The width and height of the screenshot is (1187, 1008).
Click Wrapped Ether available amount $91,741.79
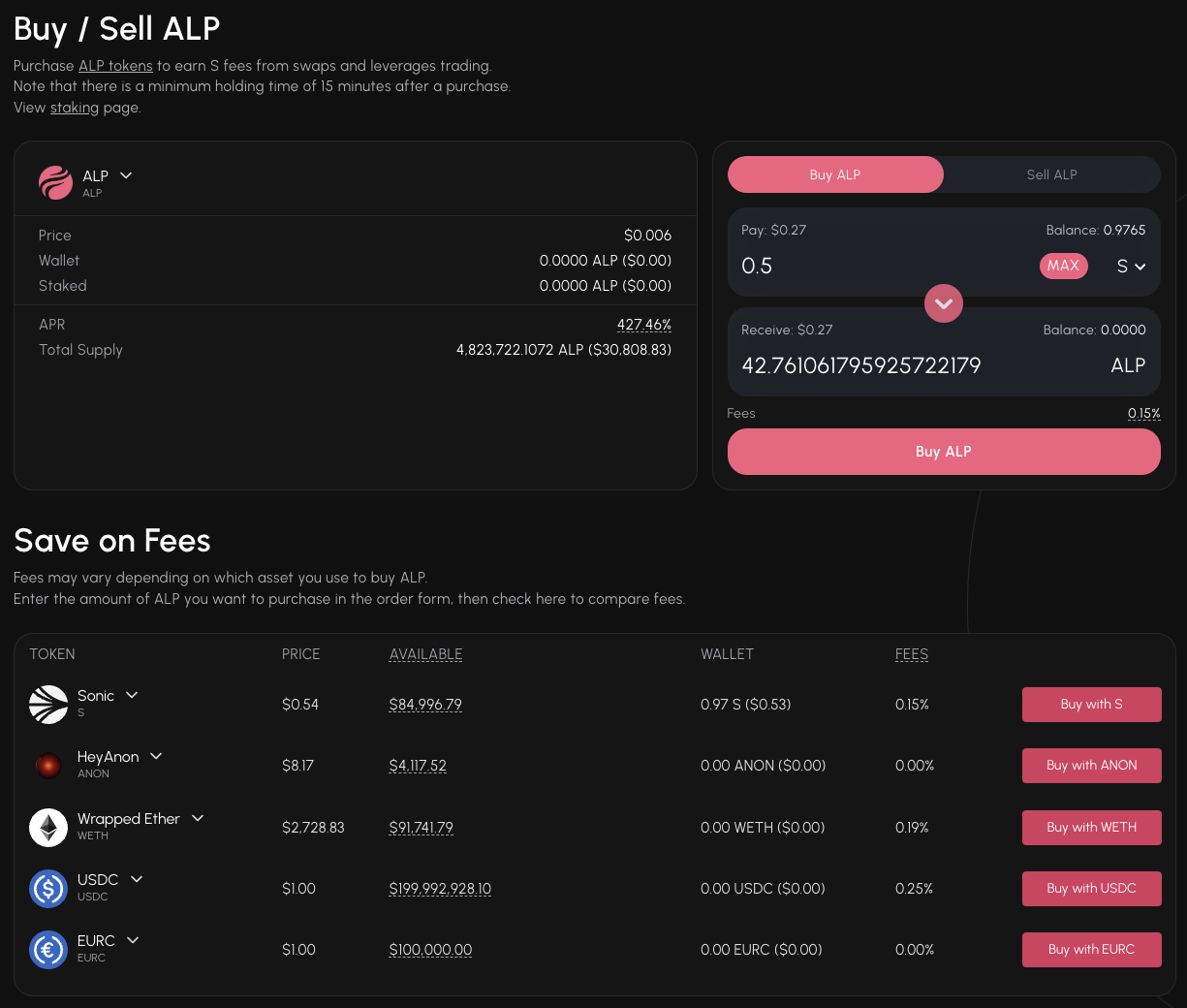[421, 828]
